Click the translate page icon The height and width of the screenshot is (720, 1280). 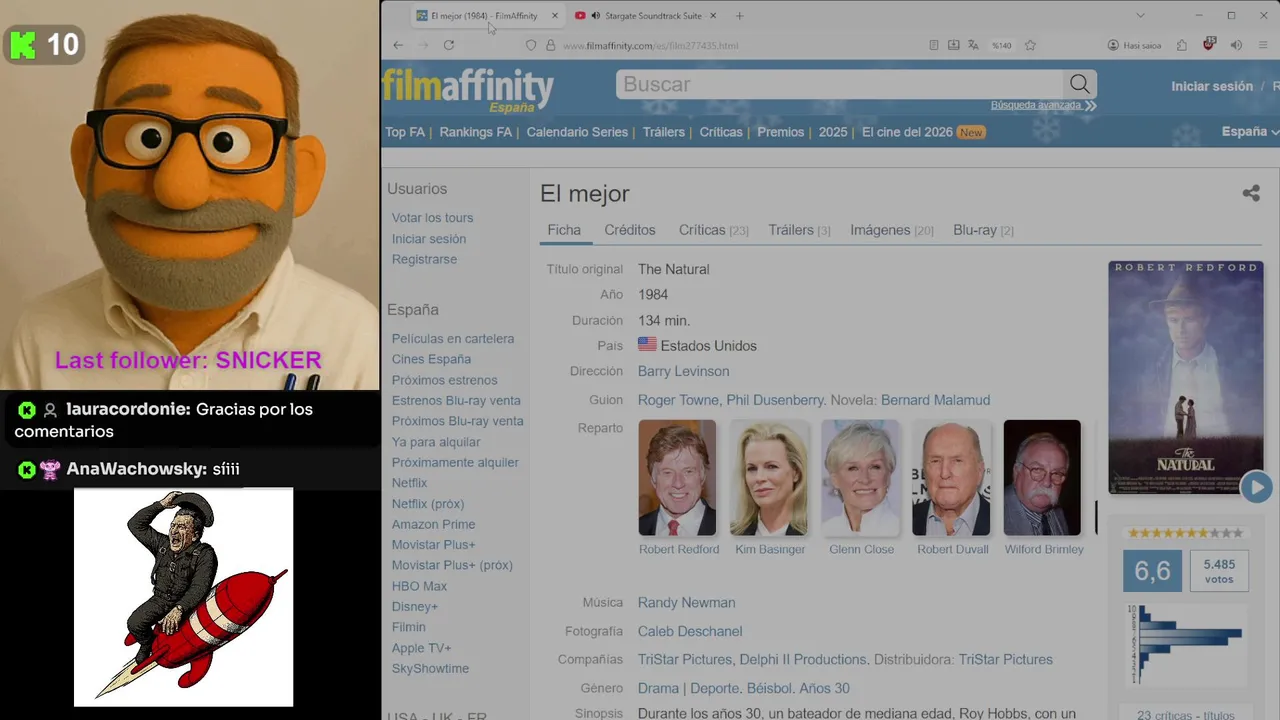point(974,45)
